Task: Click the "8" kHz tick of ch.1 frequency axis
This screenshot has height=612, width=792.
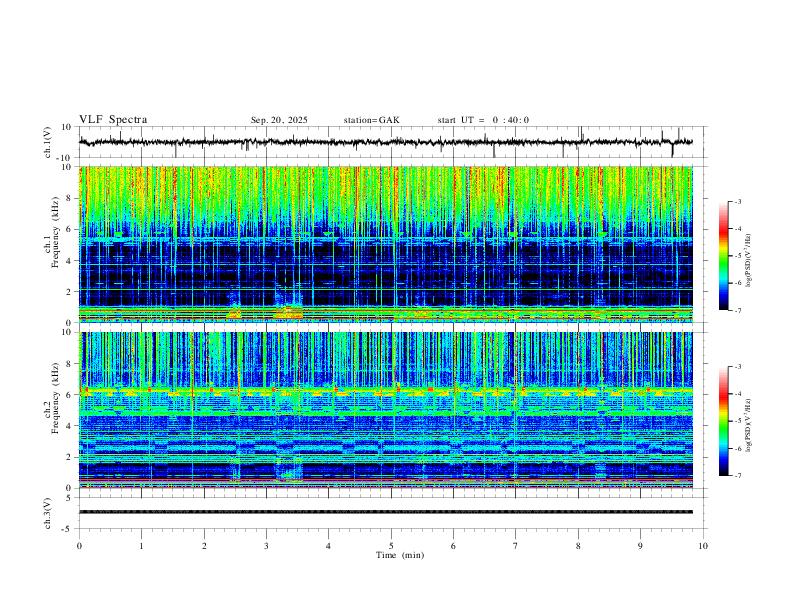Action: 70,198
